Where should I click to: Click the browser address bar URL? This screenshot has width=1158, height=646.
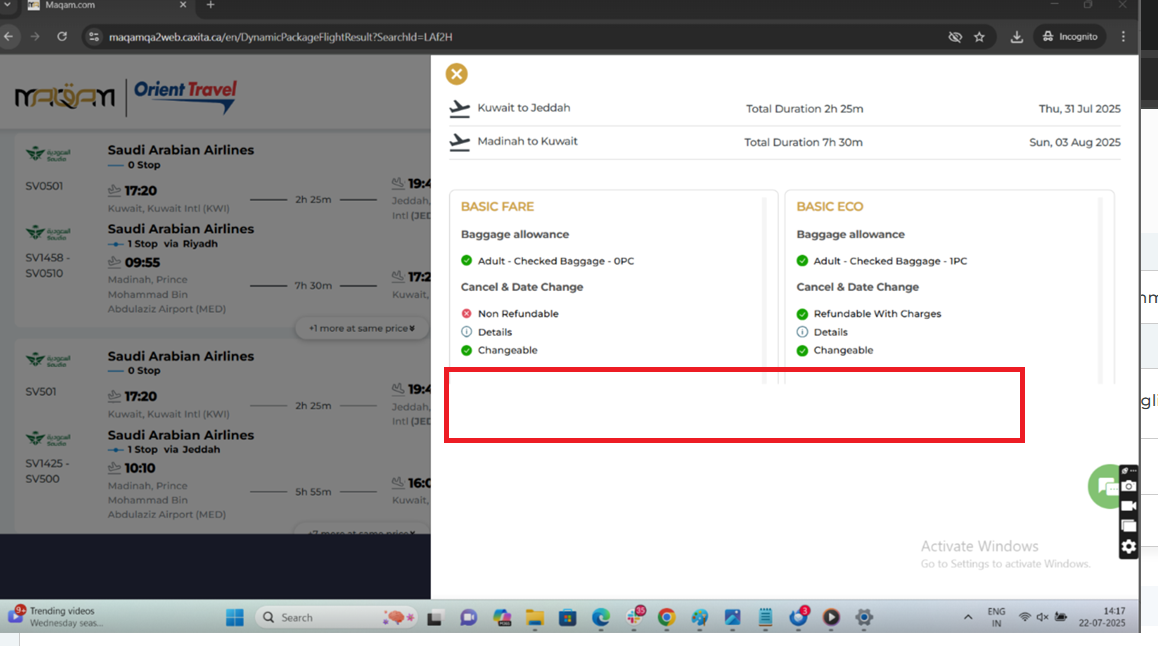click(x=280, y=37)
